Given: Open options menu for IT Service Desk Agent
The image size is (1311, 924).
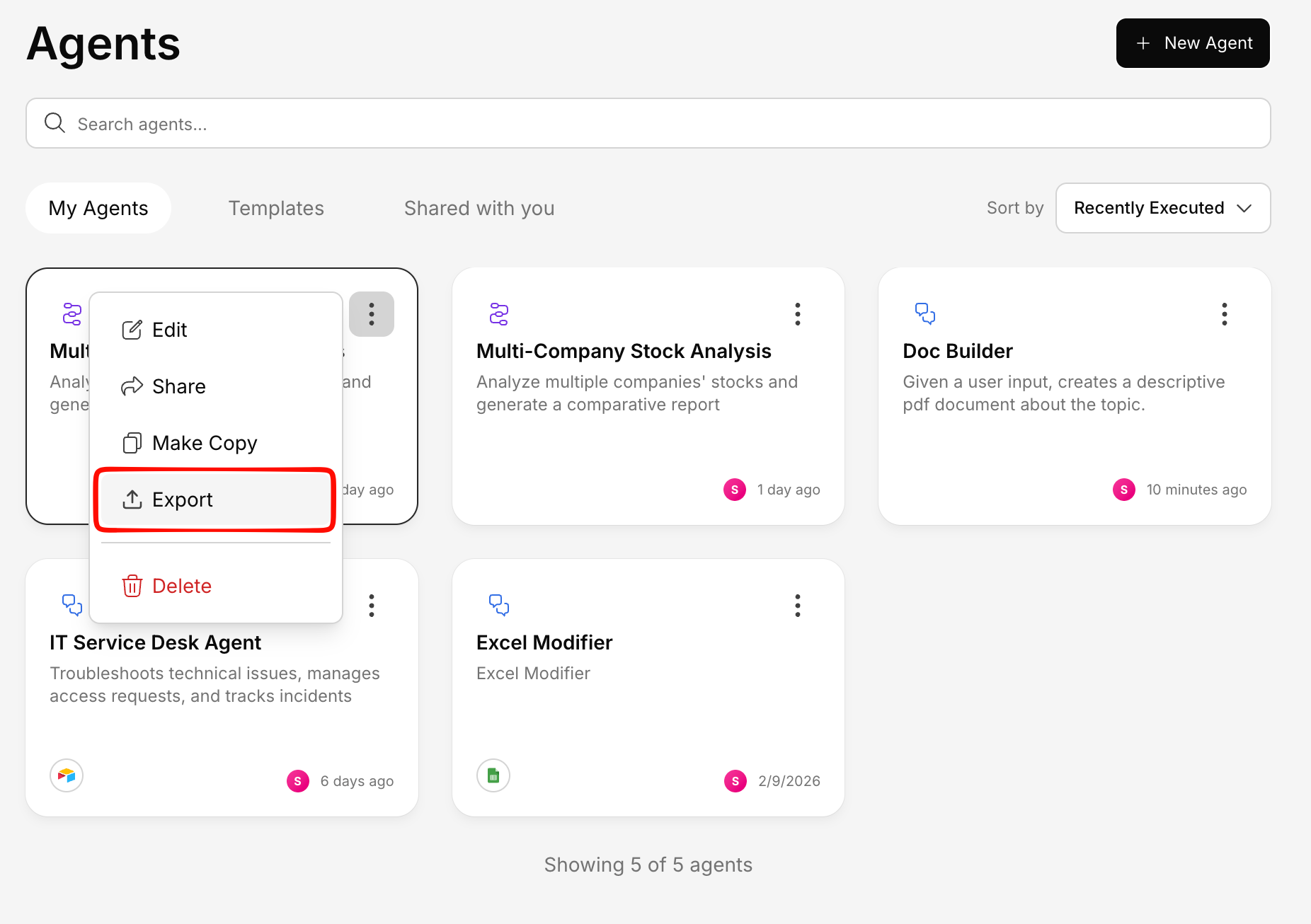Looking at the screenshot, I should point(372,606).
